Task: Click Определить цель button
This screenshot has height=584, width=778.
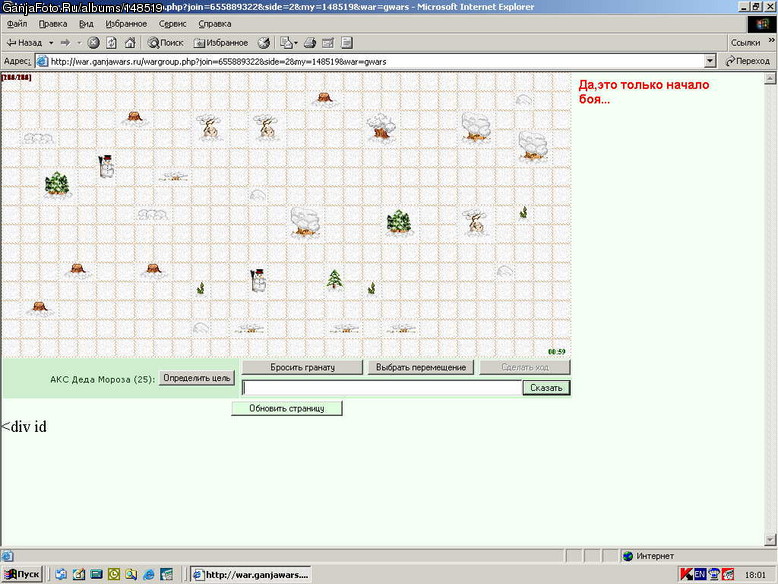Action: pos(197,379)
